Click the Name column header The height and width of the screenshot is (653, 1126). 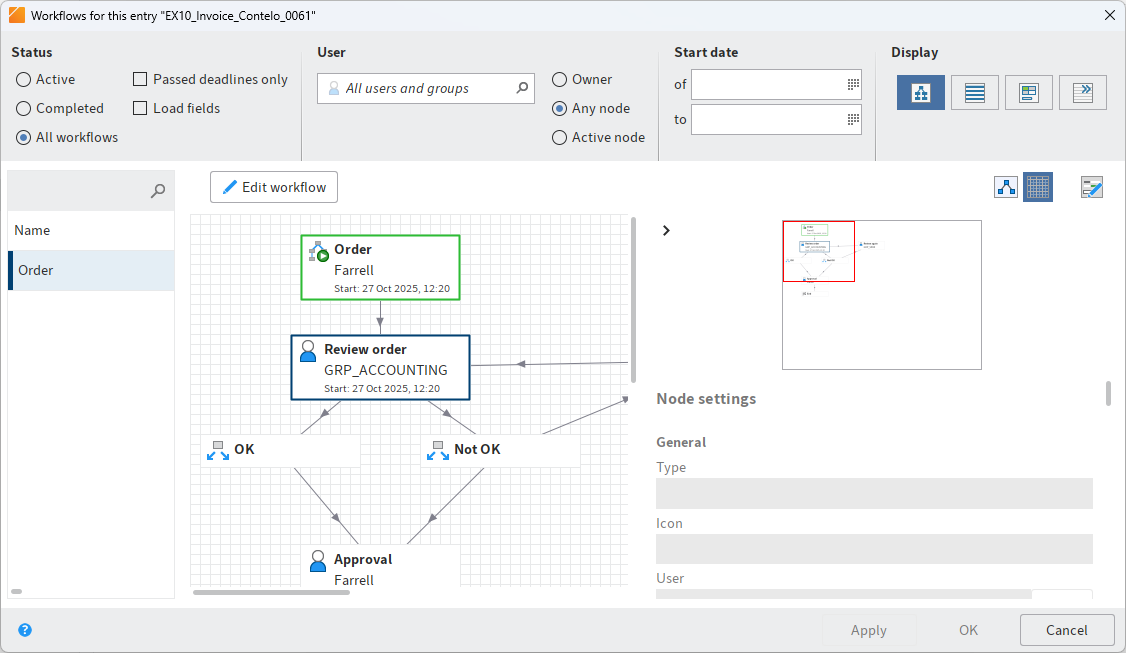(31, 230)
